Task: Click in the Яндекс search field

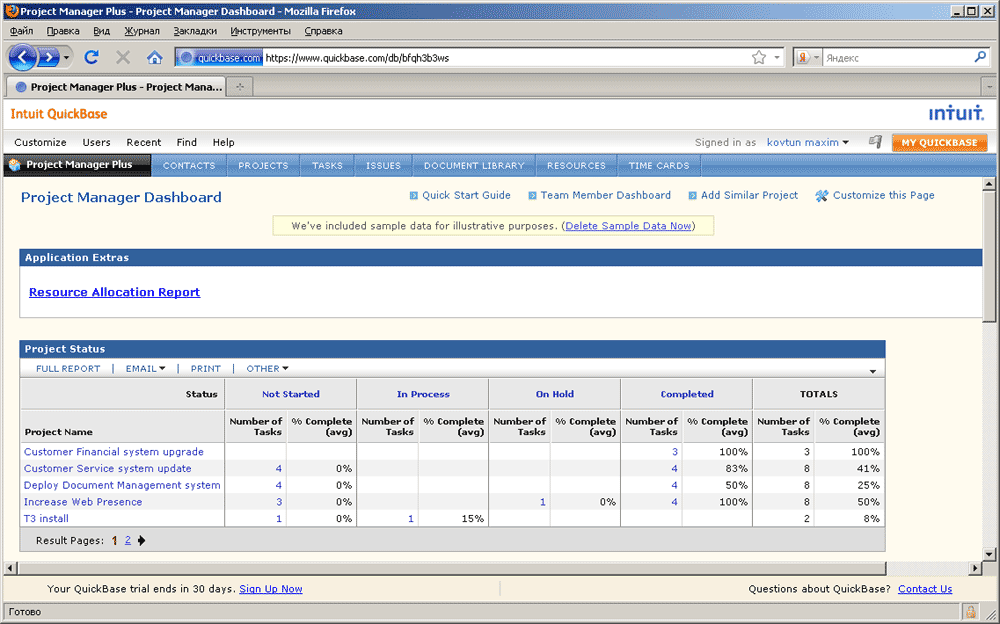Action: coord(897,57)
